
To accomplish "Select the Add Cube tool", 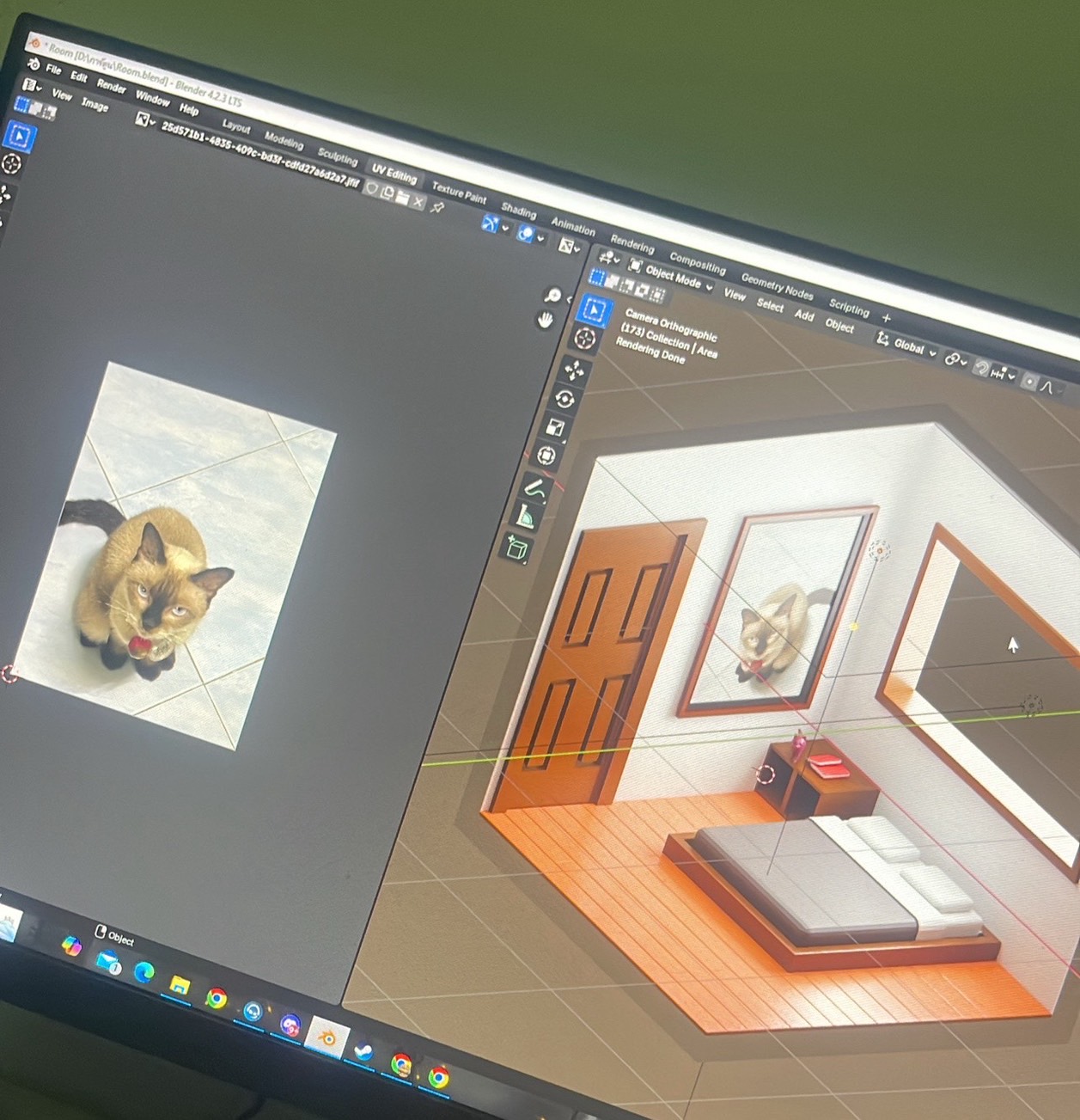I will coord(516,548).
